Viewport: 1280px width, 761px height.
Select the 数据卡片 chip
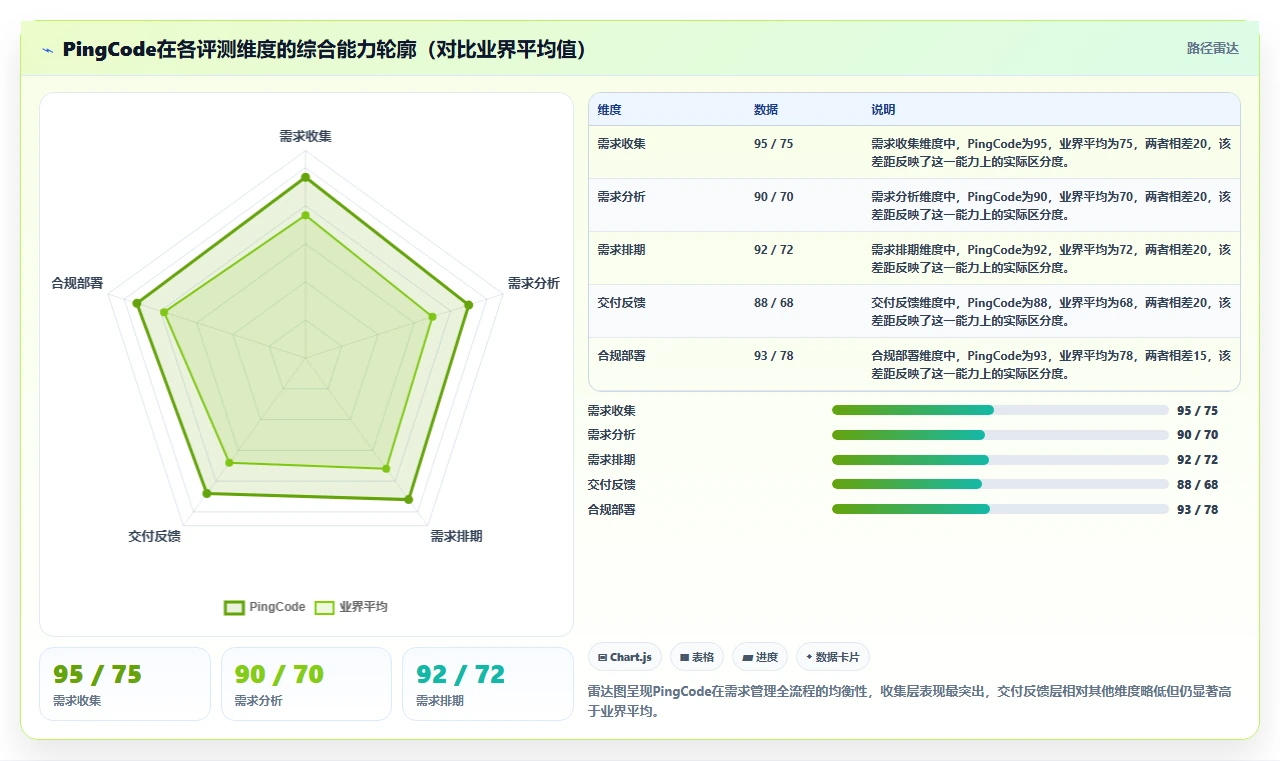[833, 657]
